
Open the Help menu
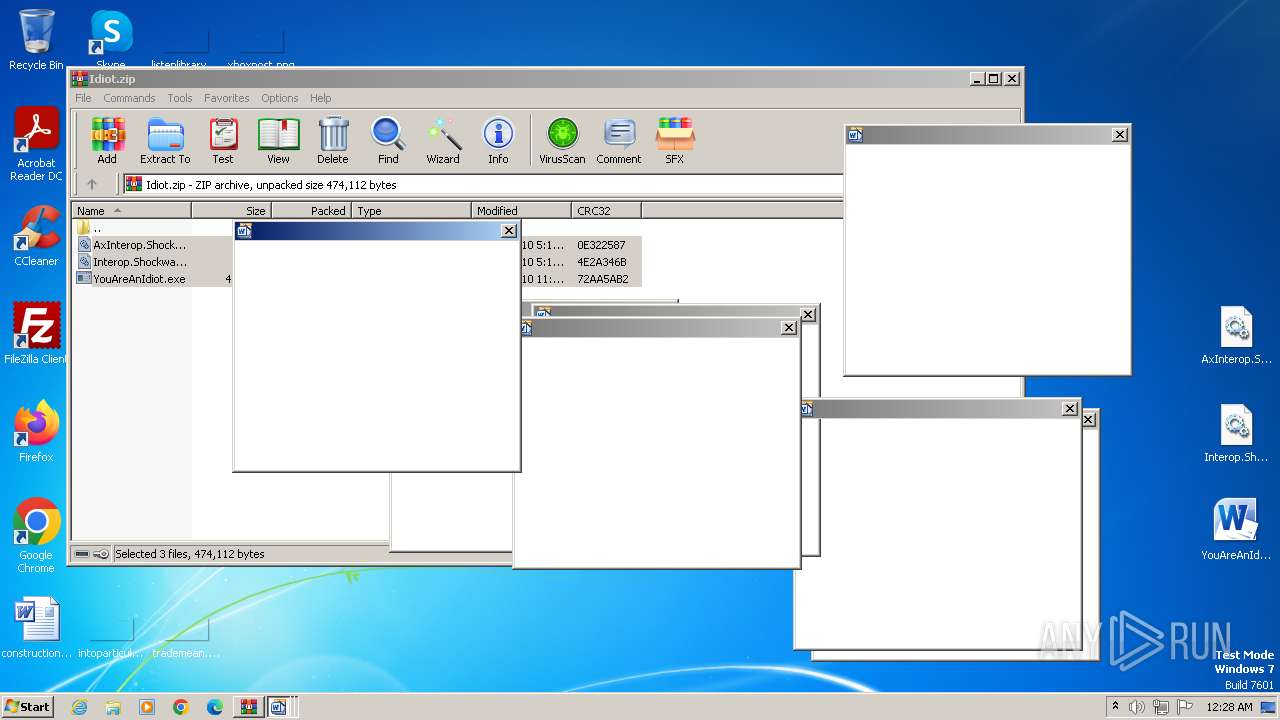(320, 98)
